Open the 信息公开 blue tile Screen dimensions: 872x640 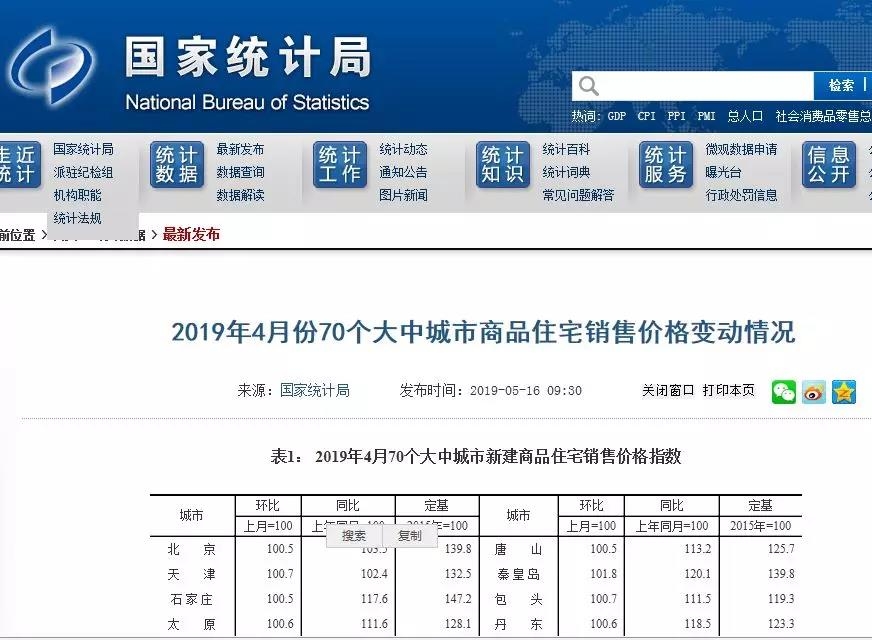829,165
